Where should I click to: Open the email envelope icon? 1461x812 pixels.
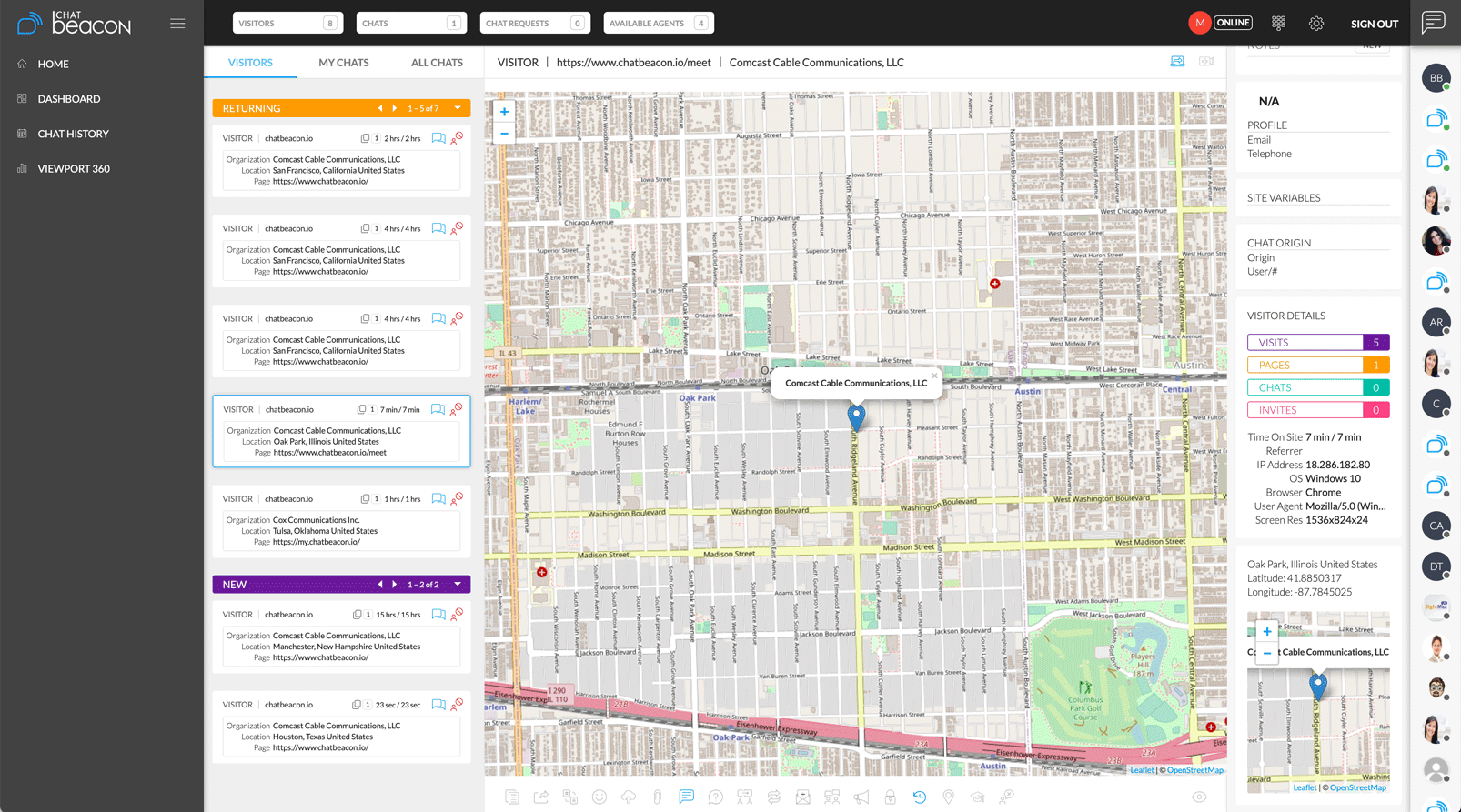pyautogui.click(x=803, y=797)
